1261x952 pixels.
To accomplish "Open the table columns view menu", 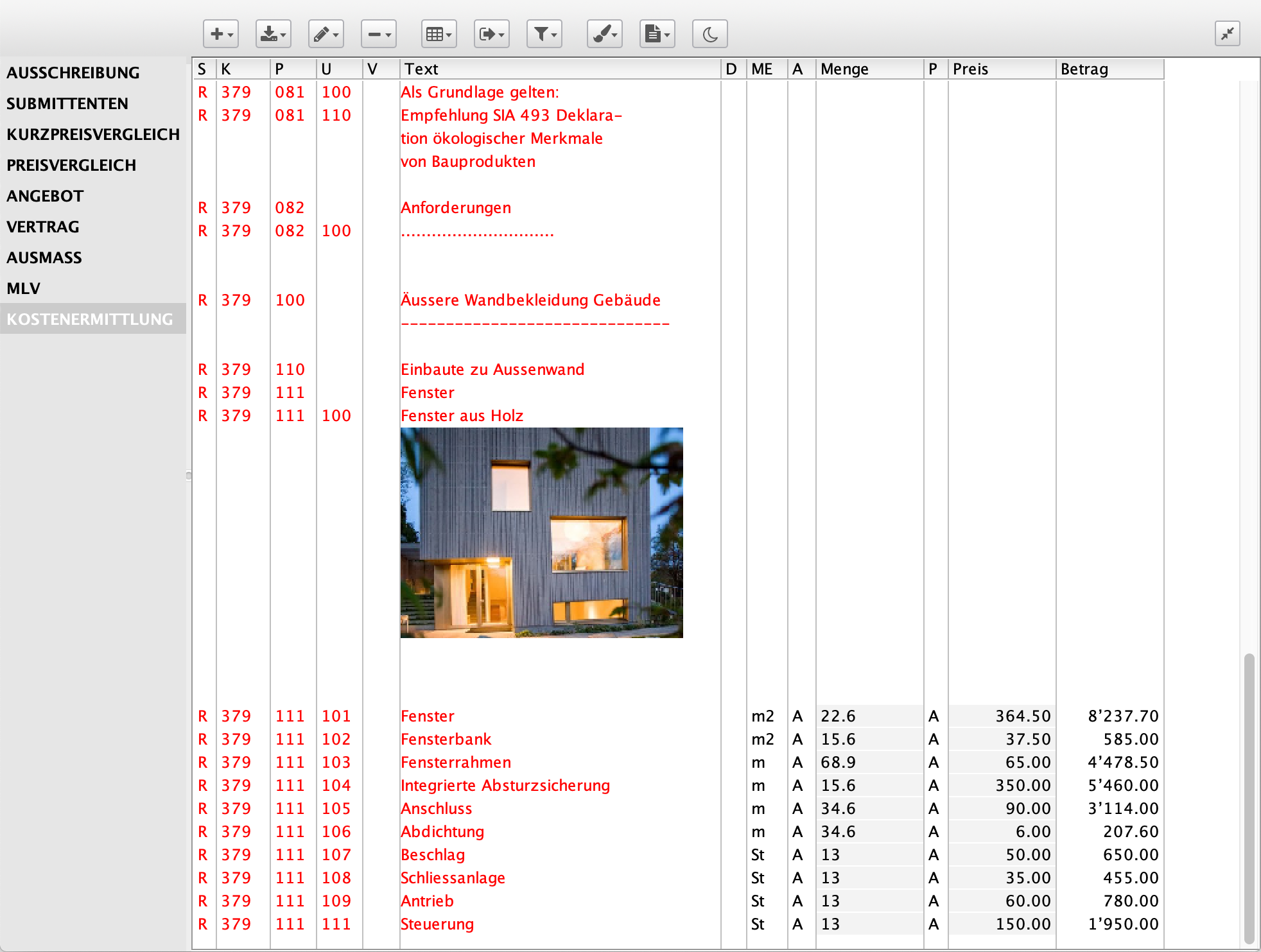I will coord(439,34).
